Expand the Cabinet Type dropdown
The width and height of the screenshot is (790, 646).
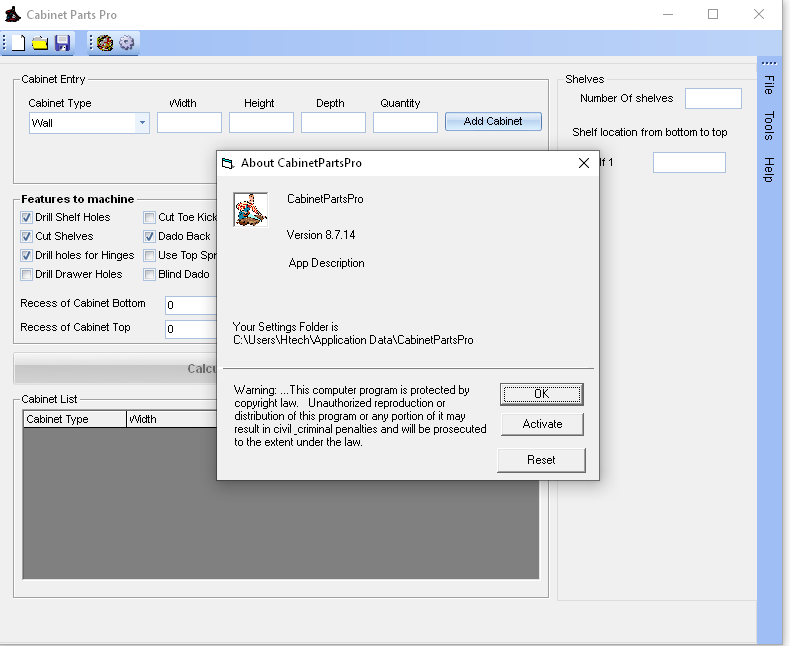click(142, 123)
